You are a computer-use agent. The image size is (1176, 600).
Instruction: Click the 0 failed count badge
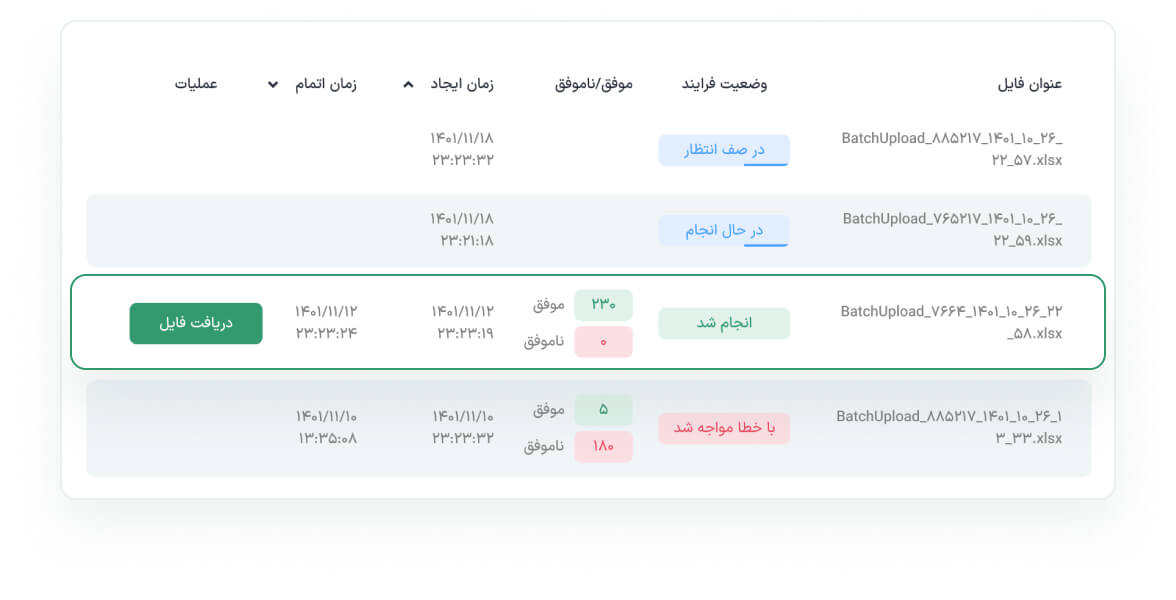tap(603, 342)
